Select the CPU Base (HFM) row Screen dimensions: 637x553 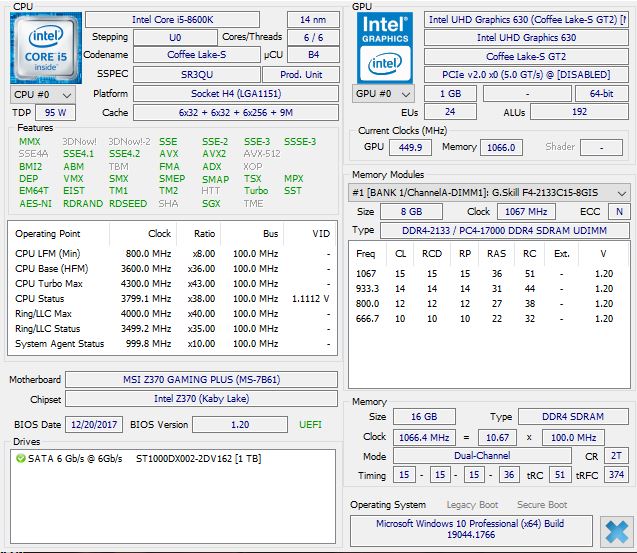point(172,269)
